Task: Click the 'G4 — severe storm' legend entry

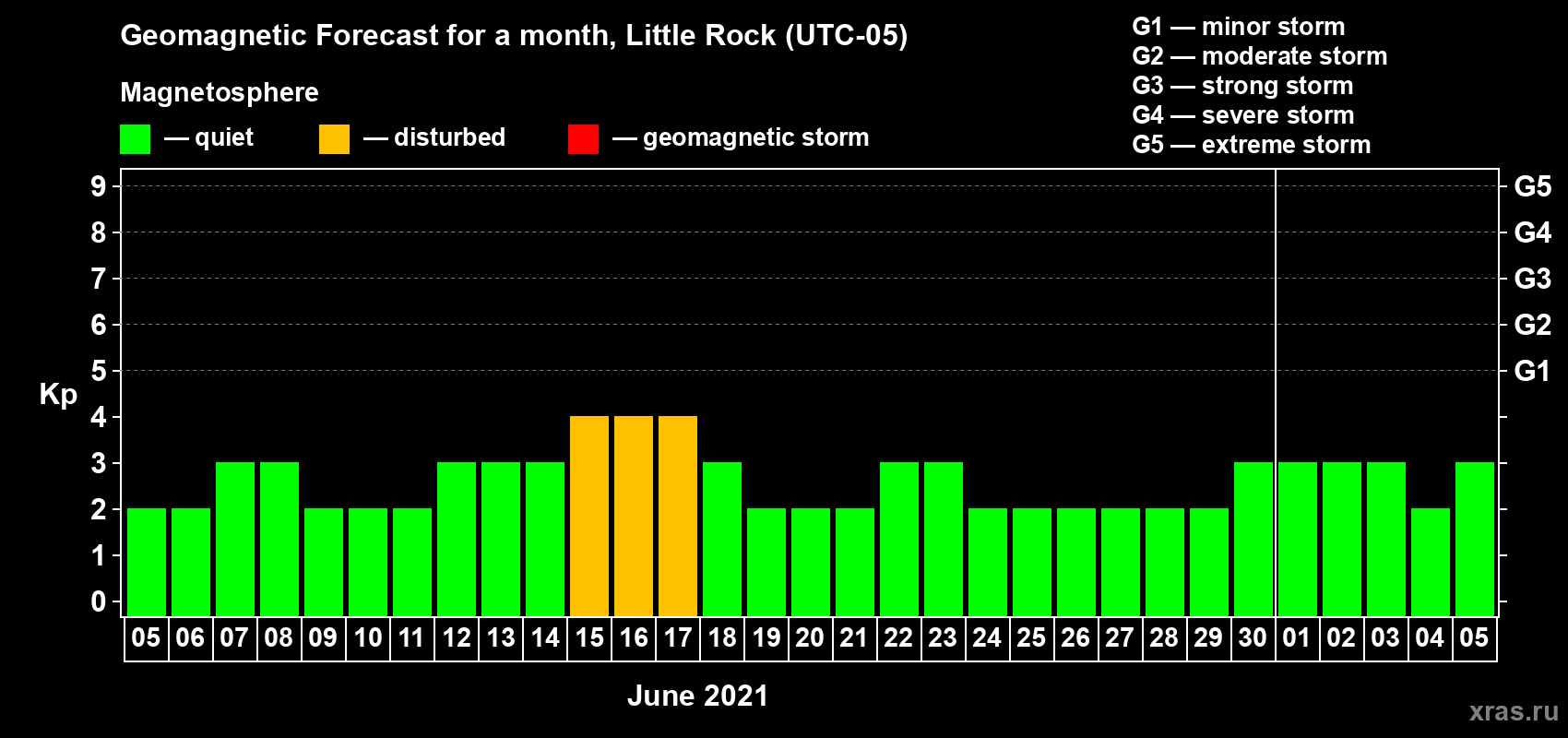Action: pos(1243,115)
